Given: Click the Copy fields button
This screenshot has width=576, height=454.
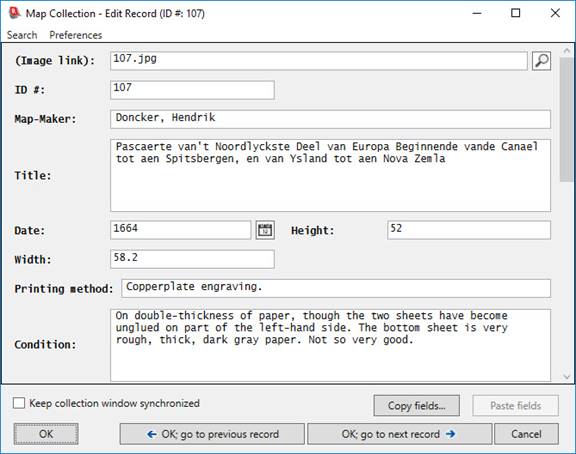Looking at the screenshot, I should click(x=417, y=406).
